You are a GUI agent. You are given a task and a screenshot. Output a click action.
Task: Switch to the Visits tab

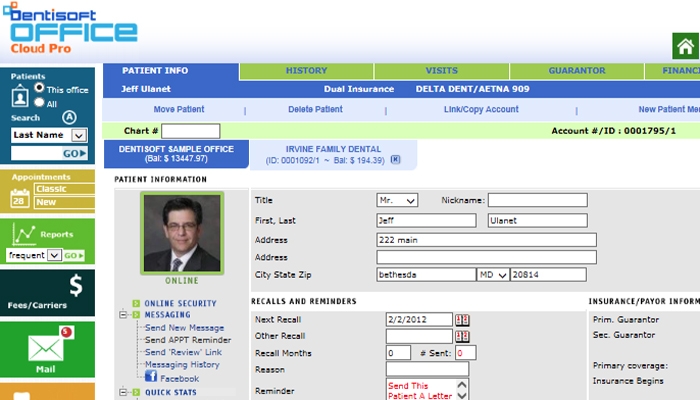[x=442, y=71]
